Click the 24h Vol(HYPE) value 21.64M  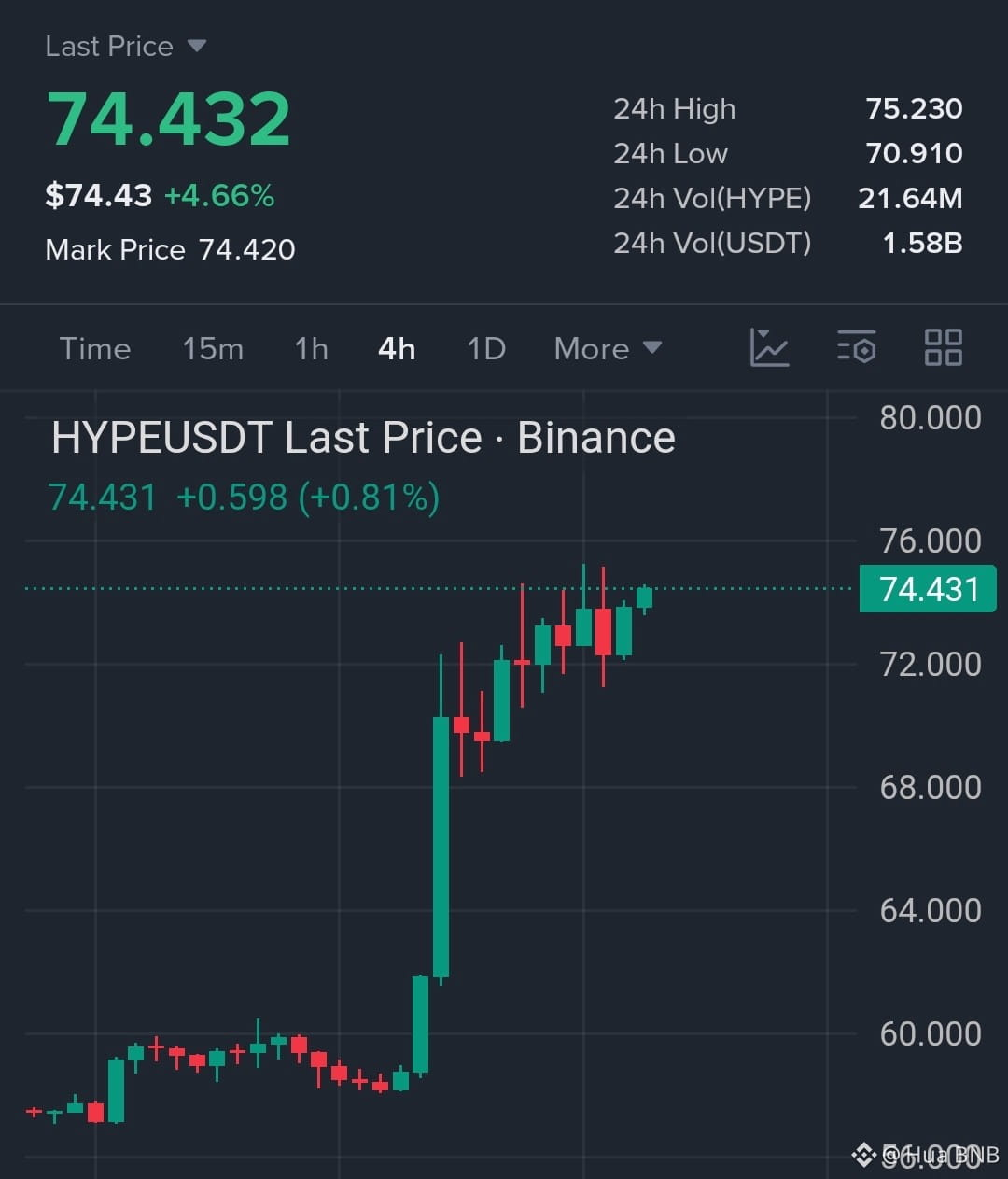click(x=910, y=198)
